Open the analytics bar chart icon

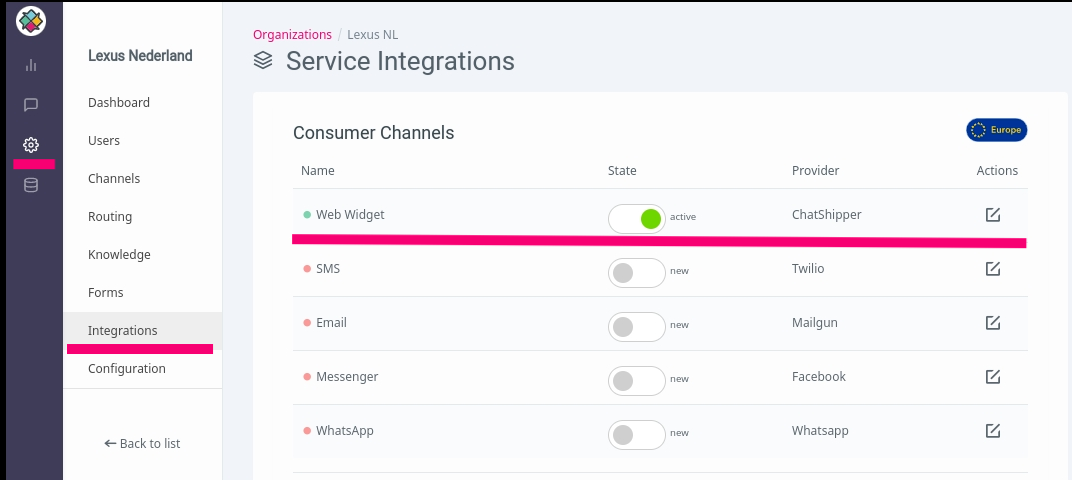pos(31,66)
